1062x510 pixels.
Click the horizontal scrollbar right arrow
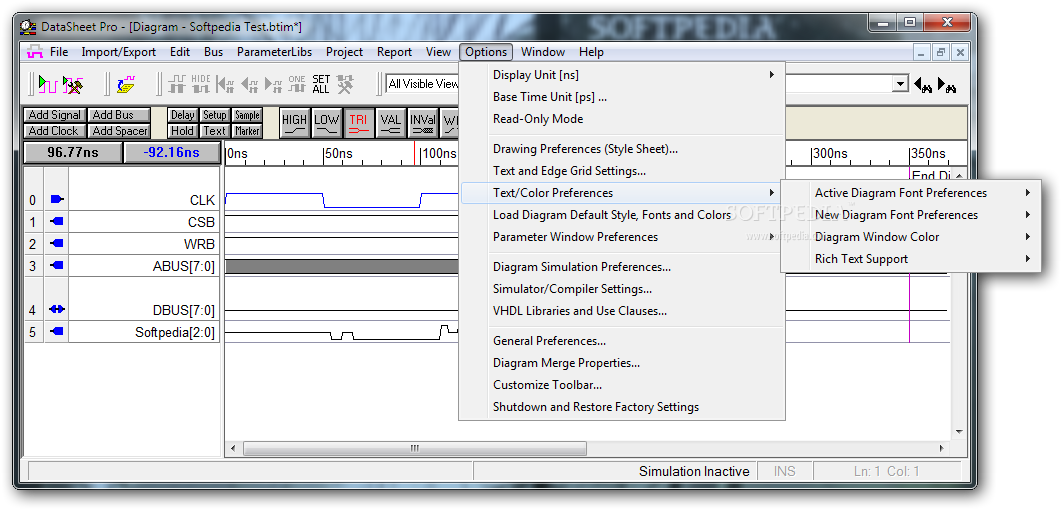coord(941,448)
